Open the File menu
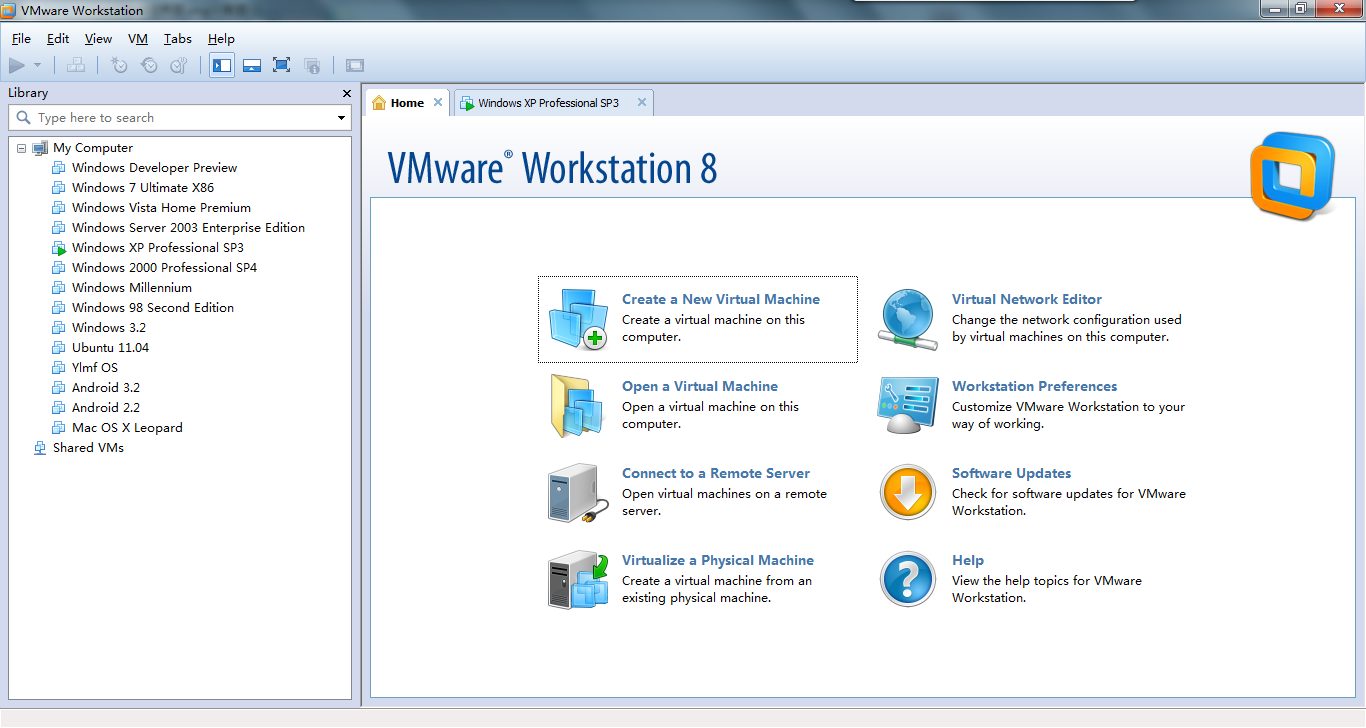 [21, 39]
